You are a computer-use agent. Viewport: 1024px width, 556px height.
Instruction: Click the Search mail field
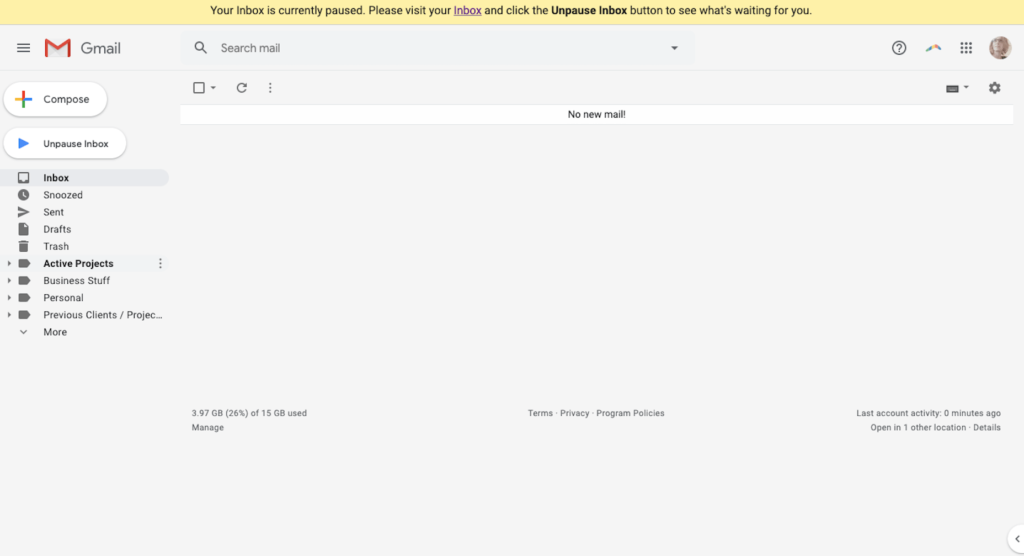430,48
